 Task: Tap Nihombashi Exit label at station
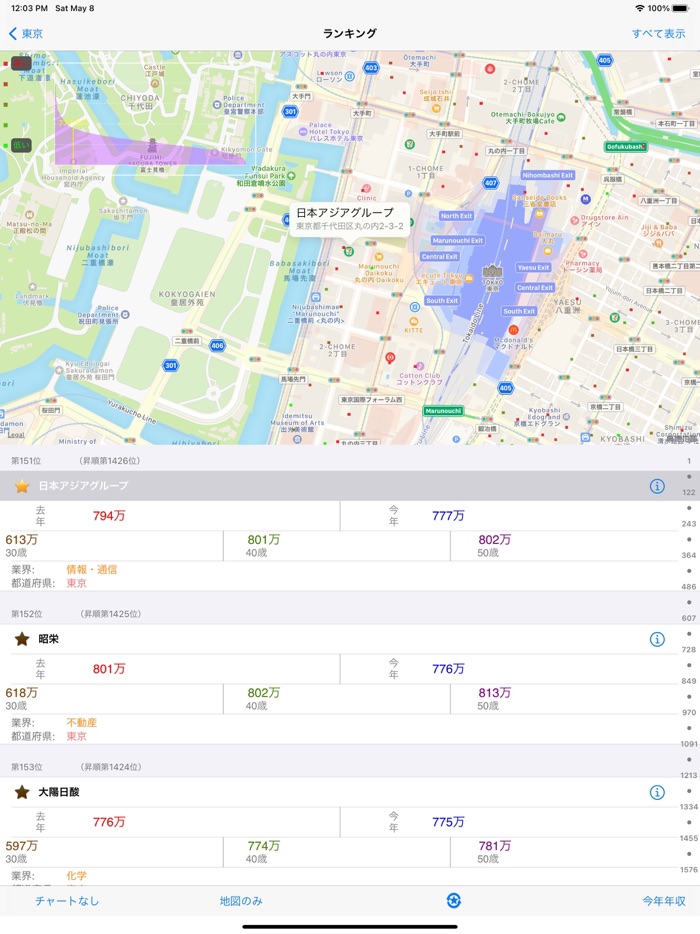tap(547, 175)
